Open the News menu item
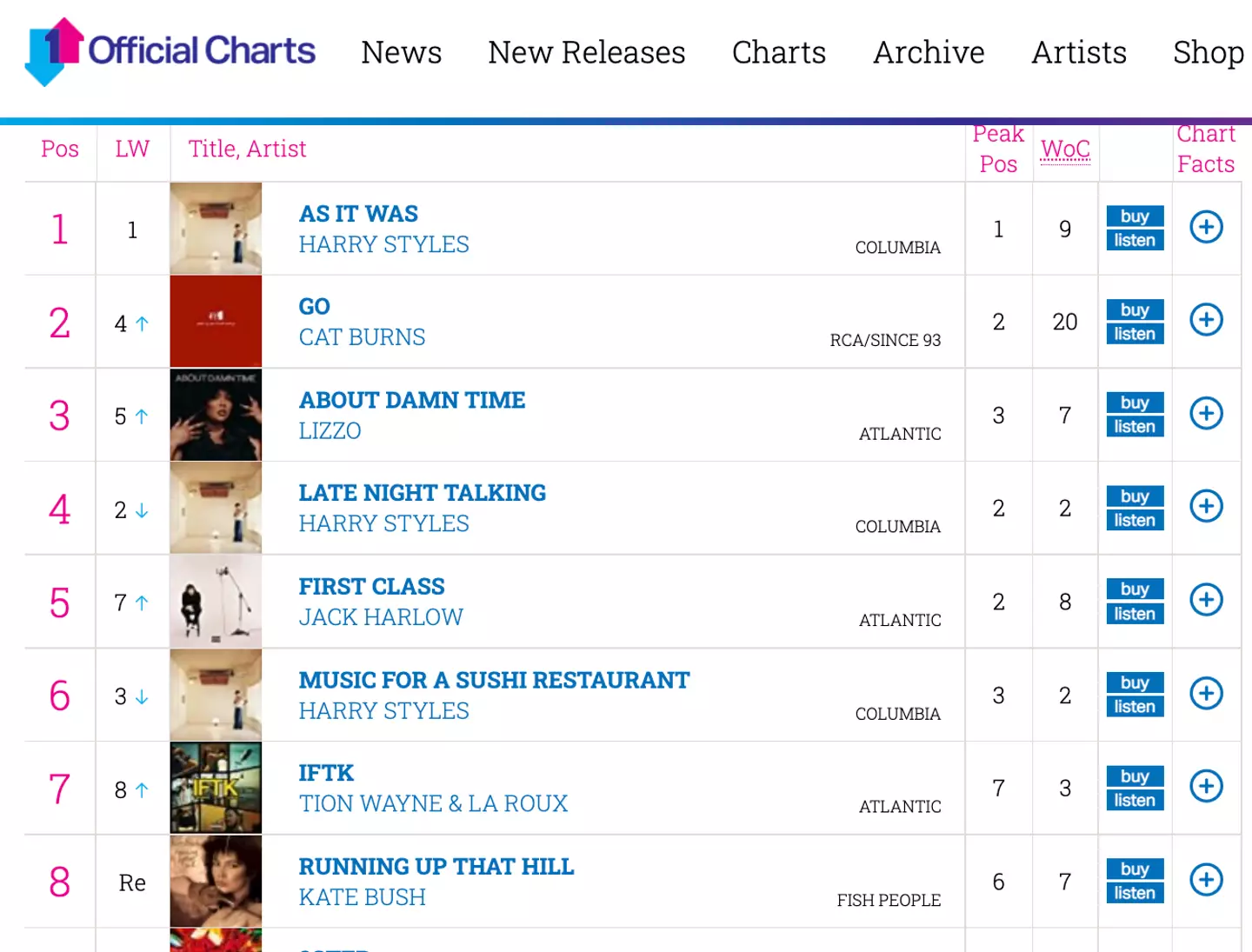The image size is (1252, 952). pyautogui.click(x=402, y=53)
